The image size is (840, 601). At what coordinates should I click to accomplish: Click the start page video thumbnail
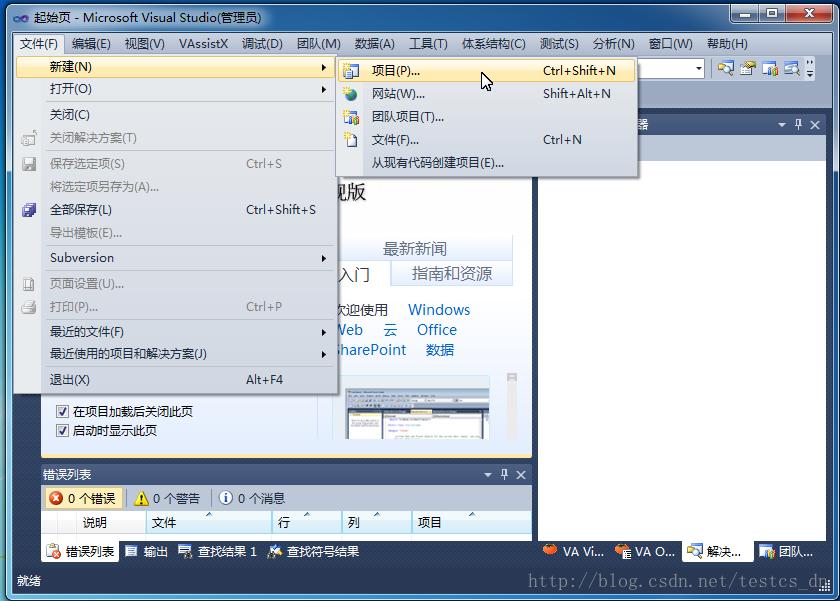(x=417, y=414)
